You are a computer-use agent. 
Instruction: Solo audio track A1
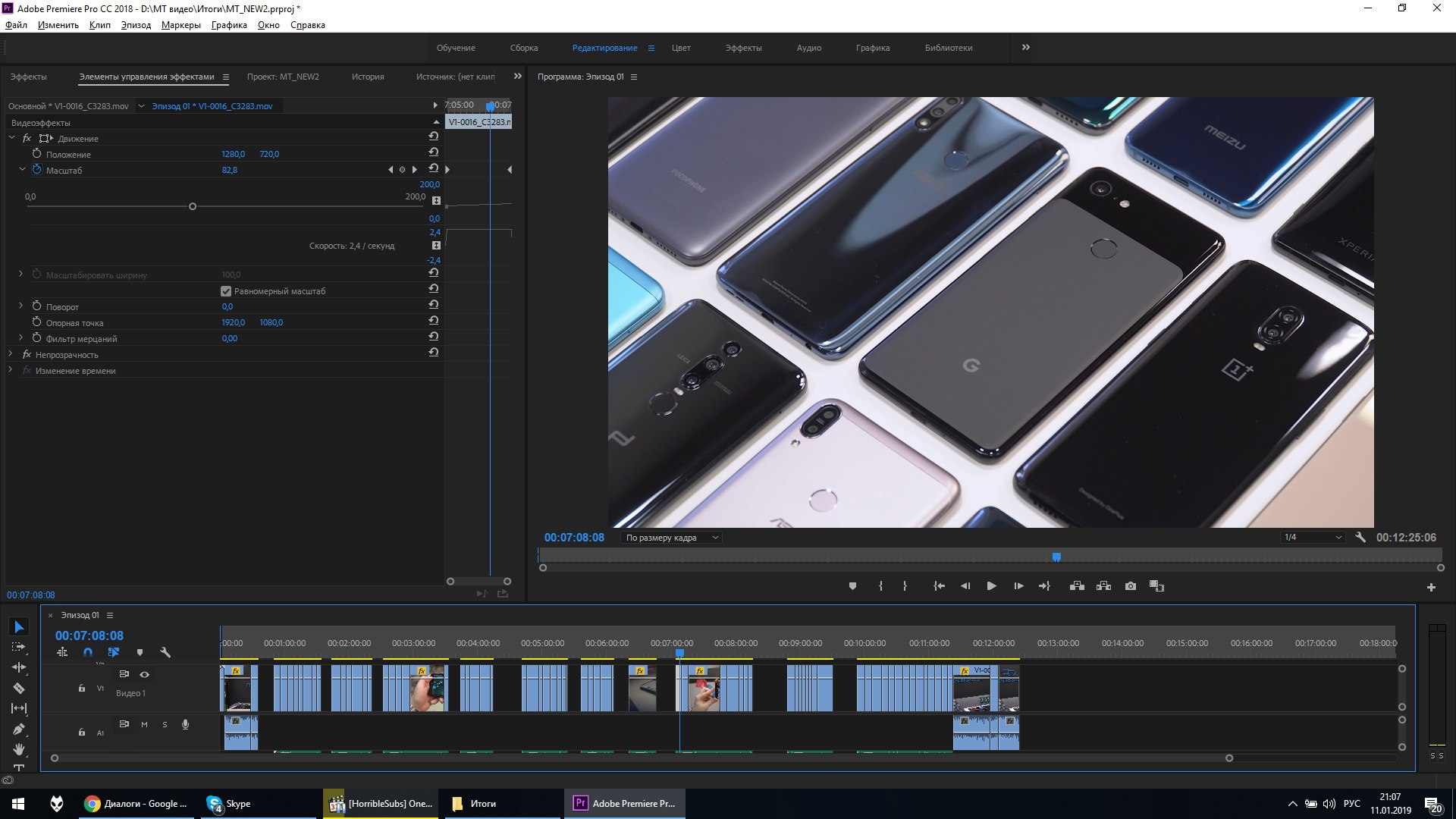coord(165,724)
